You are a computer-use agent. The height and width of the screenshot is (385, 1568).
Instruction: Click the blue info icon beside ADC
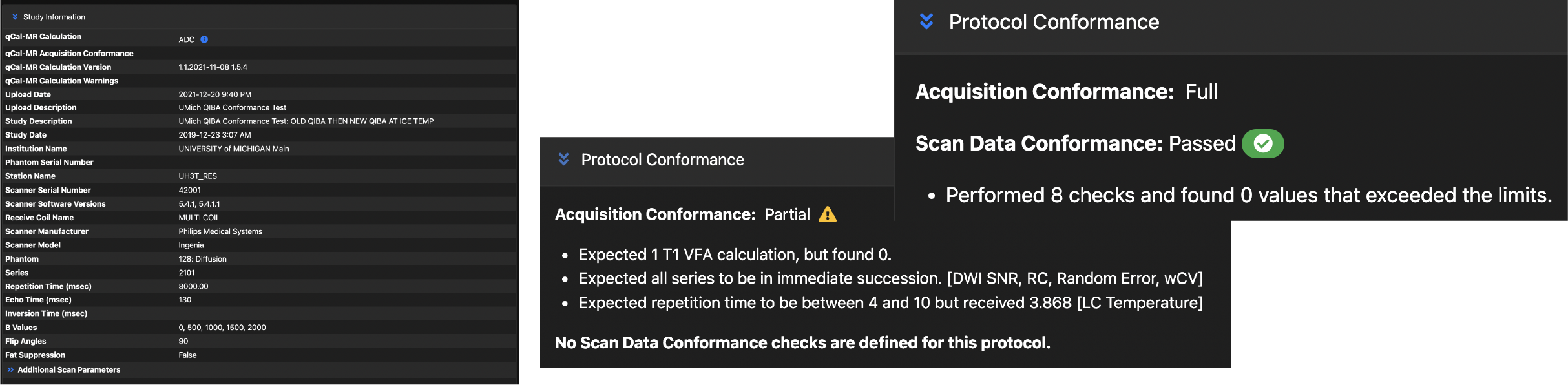pos(204,39)
